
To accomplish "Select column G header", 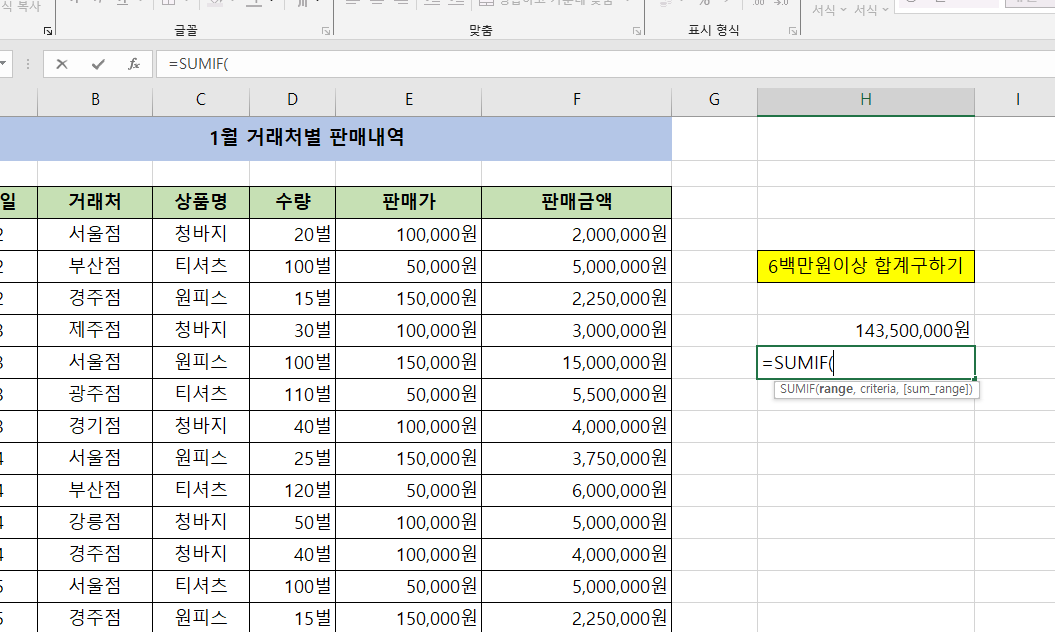I will coord(714,100).
